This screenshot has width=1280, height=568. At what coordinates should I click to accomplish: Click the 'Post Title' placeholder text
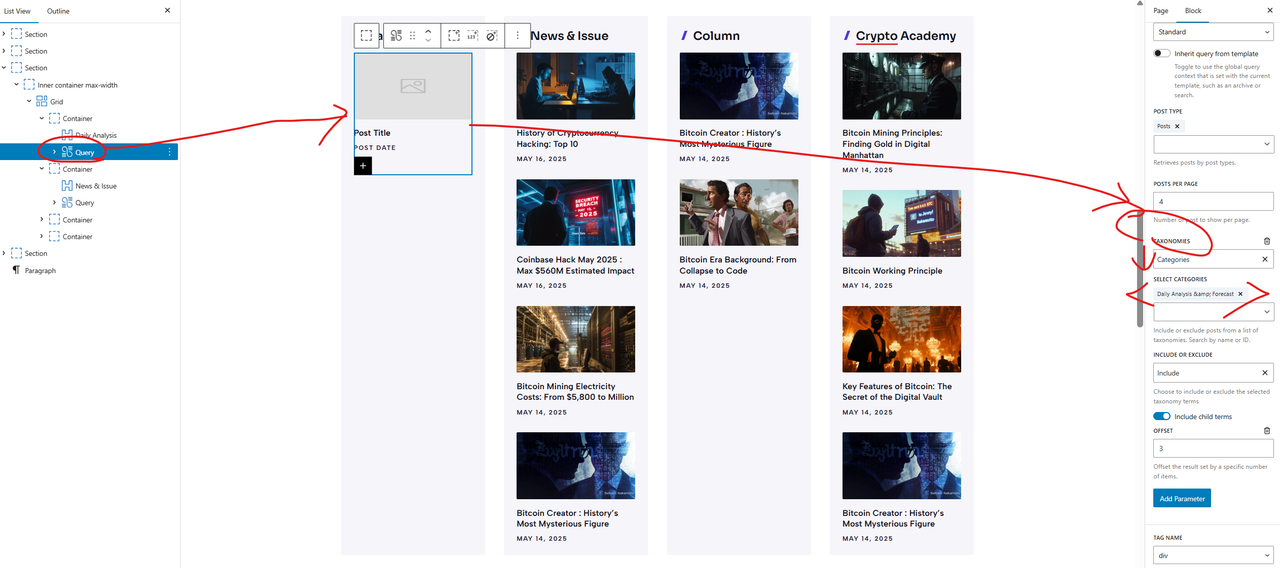click(x=372, y=133)
